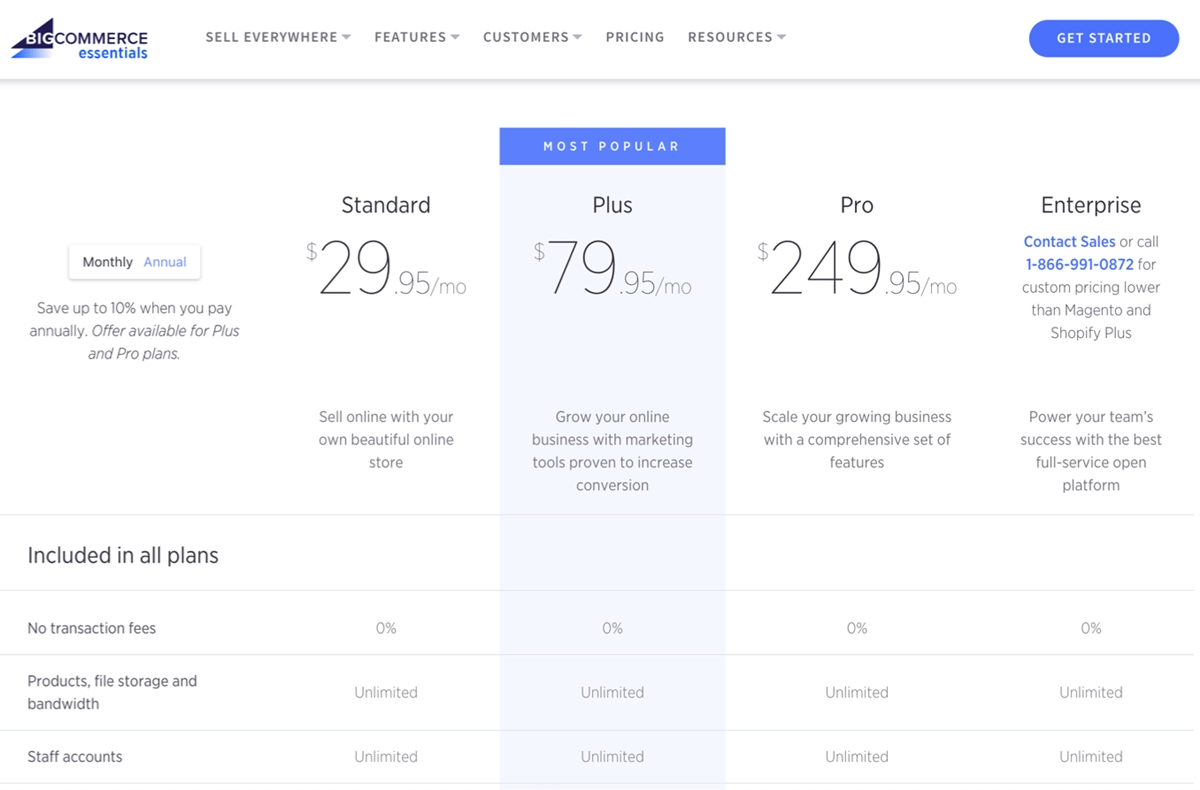Click the Included in all plans heading

(x=123, y=556)
